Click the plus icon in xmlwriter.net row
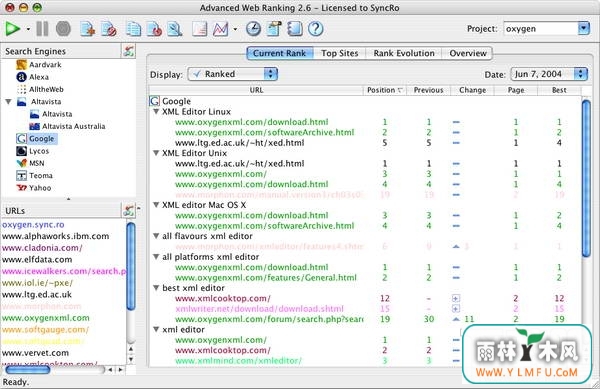600x389 pixels. point(456,309)
